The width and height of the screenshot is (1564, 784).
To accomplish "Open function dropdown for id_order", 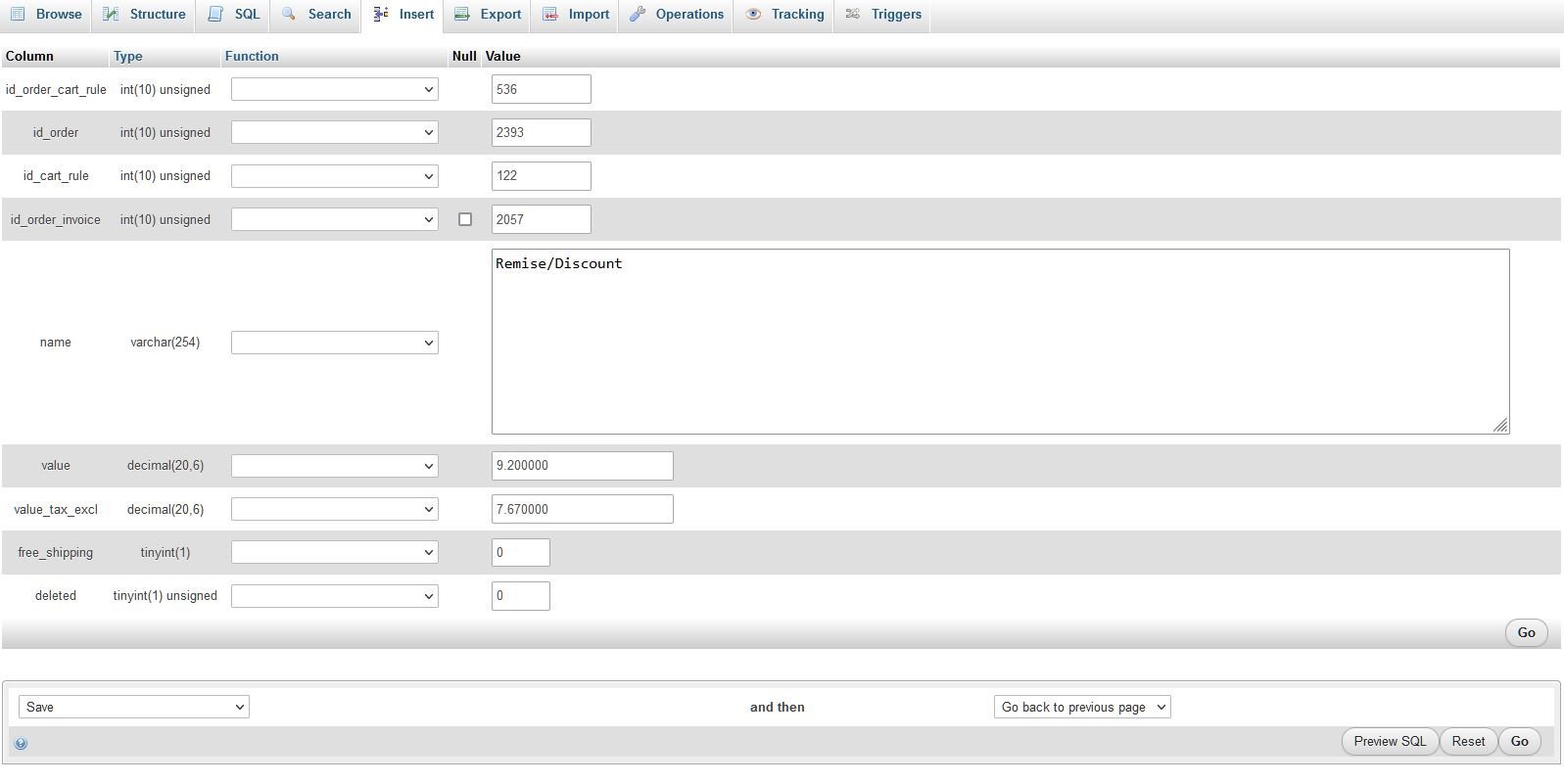I will click(x=334, y=132).
